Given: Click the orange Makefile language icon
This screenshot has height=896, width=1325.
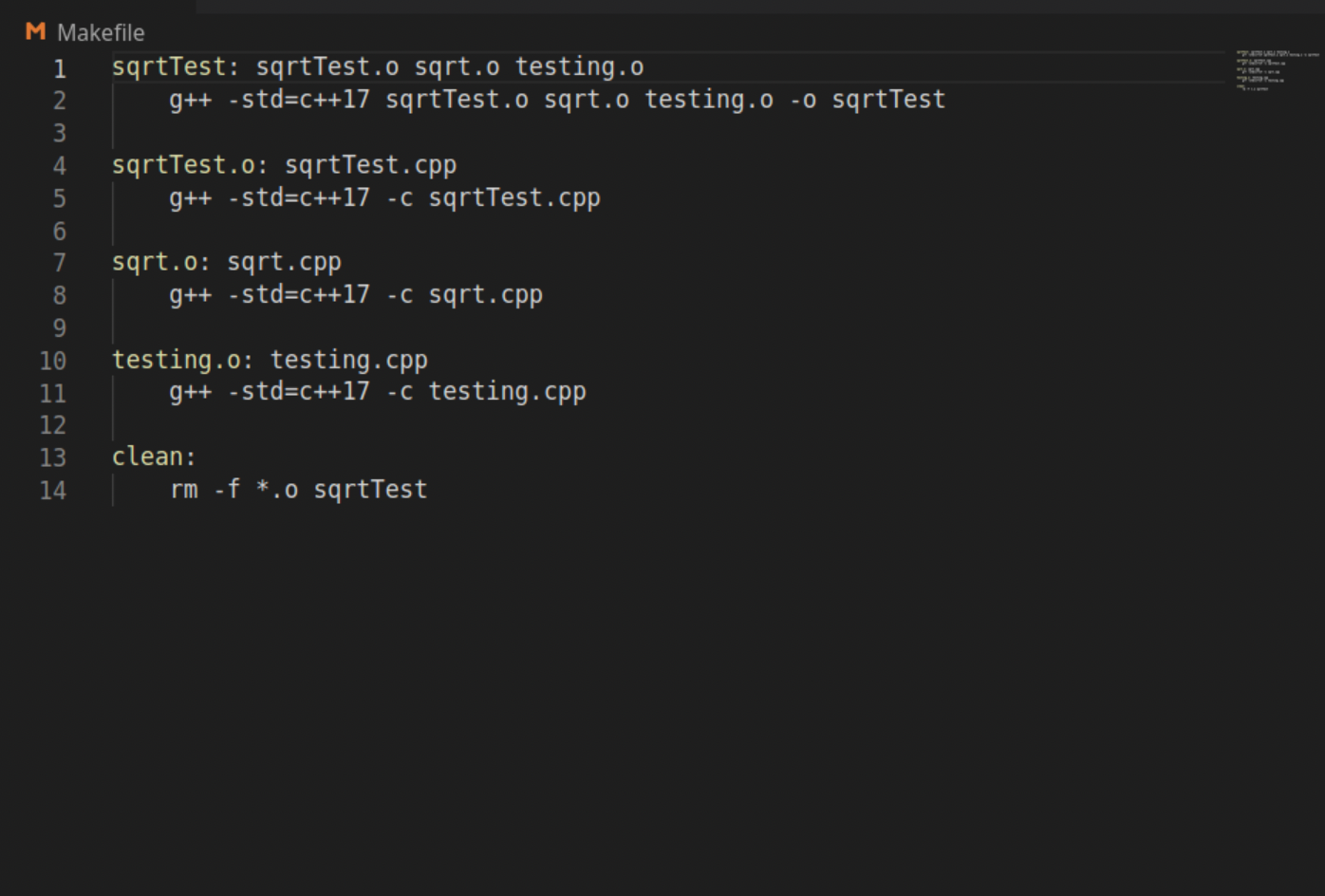Looking at the screenshot, I should 35,31.
